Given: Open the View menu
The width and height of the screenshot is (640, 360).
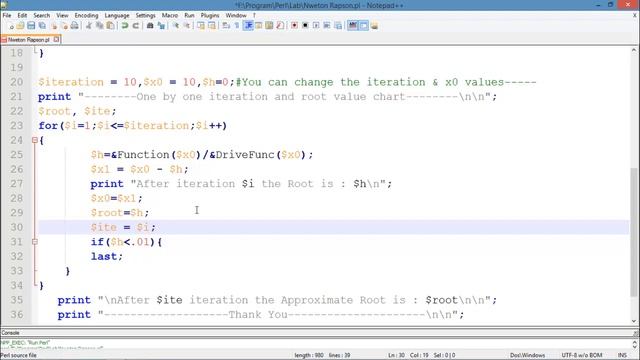Looking at the screenshot, I should [62, 16].
